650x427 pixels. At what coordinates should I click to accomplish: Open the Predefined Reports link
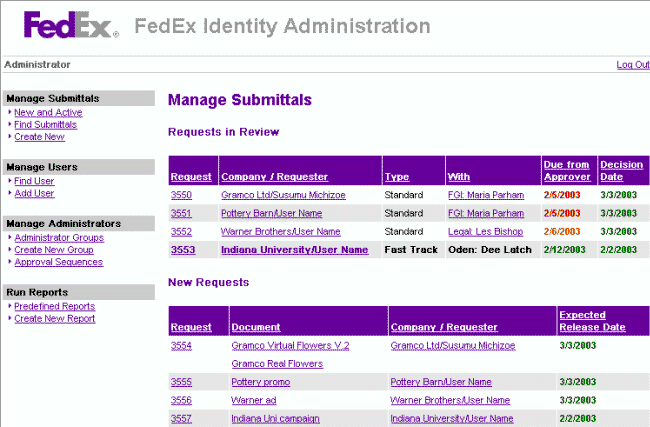[x=55, y=306]
